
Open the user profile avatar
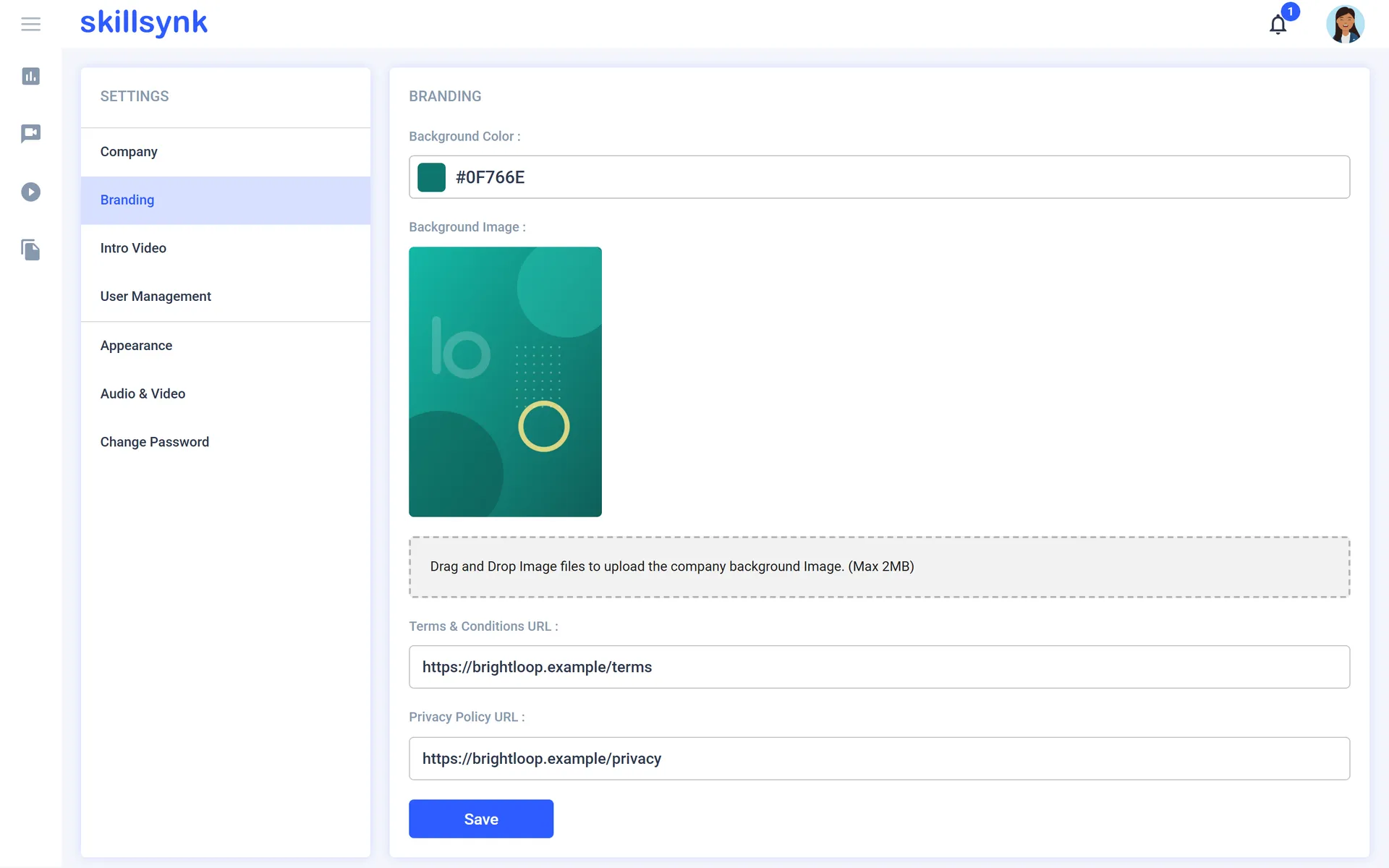pos(1345,24)
